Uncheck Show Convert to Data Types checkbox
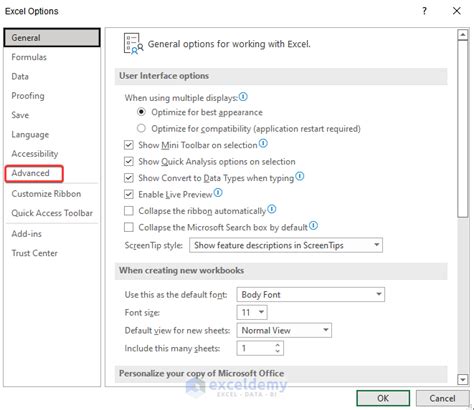Image resolution: width=474 pixels, height=410 pixels. 129,178
